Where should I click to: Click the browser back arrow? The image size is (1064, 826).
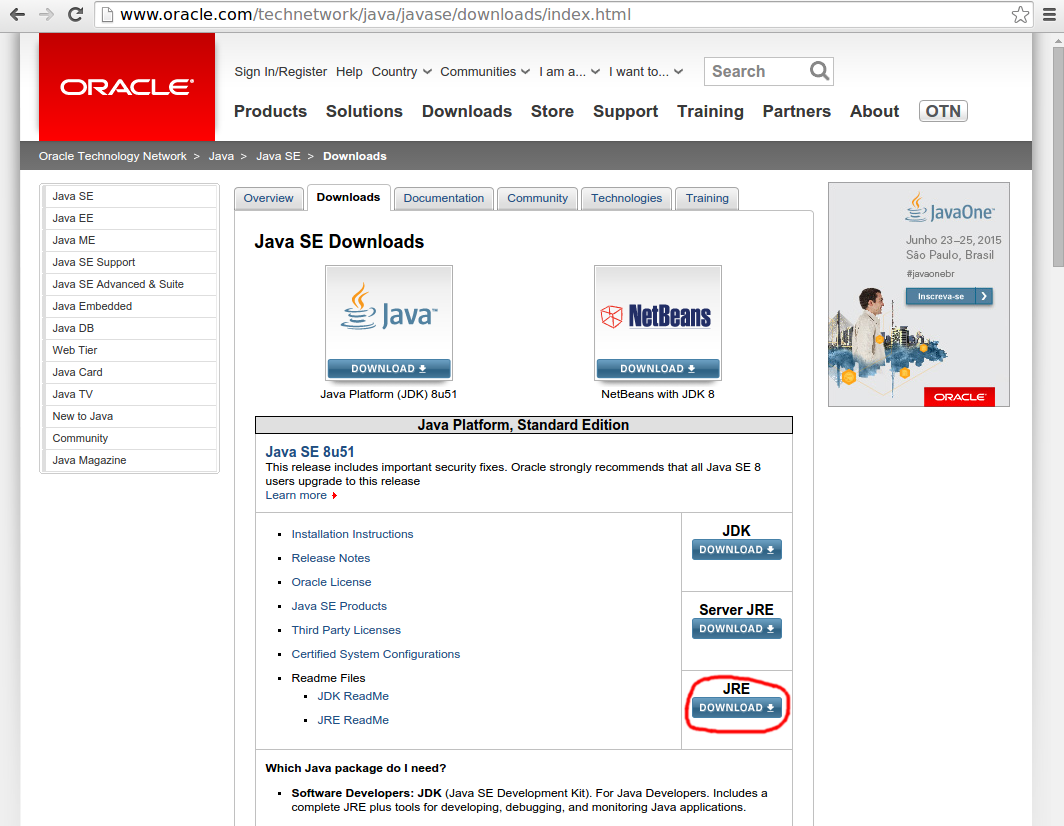17,14
